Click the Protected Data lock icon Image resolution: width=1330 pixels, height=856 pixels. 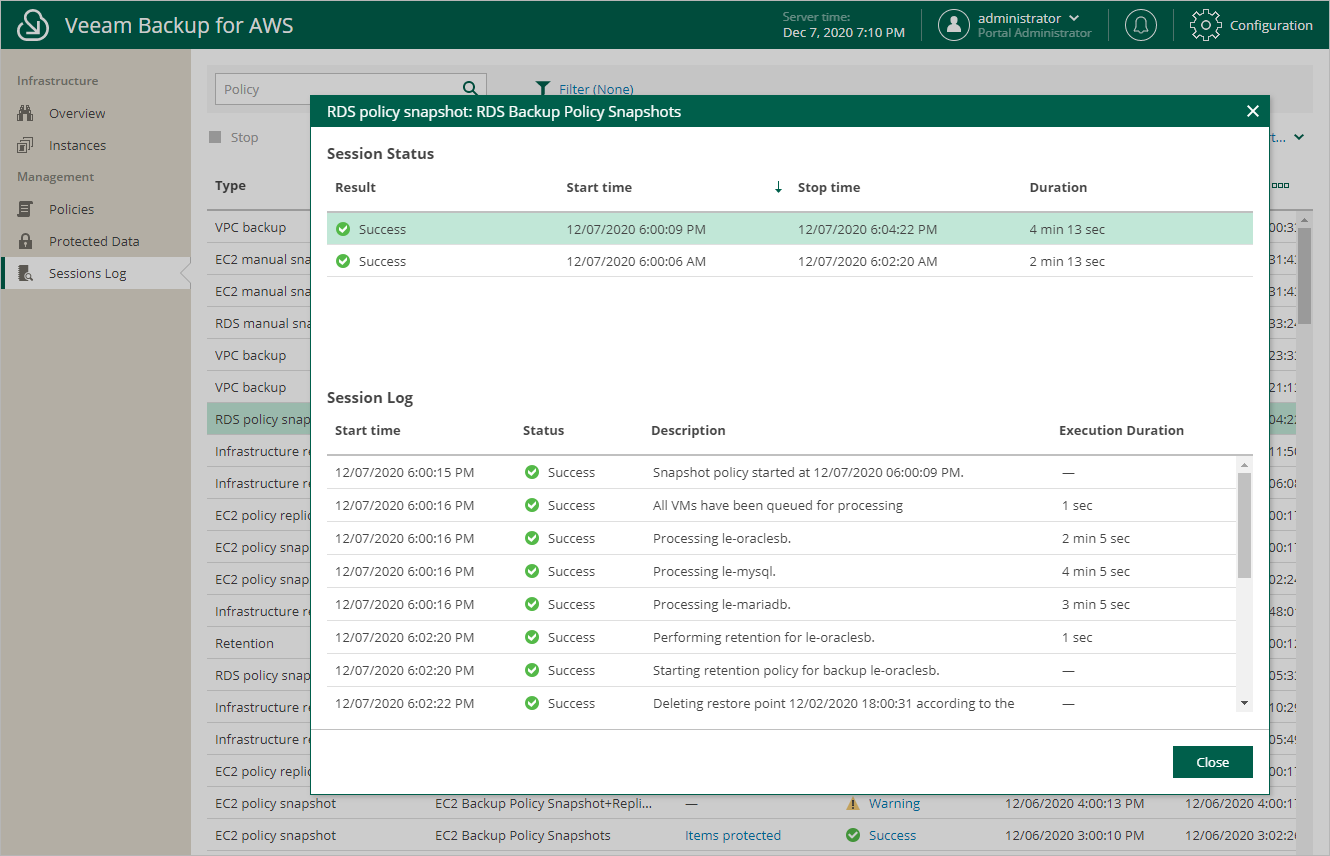pos(26,241)
